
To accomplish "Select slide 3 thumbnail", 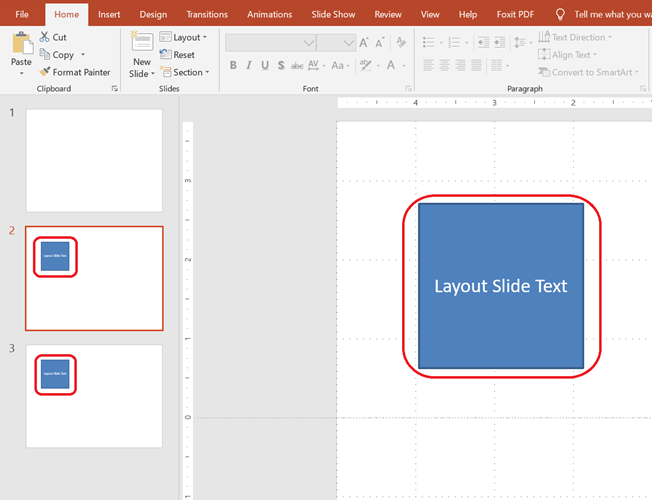I will [x=94, y=396].
